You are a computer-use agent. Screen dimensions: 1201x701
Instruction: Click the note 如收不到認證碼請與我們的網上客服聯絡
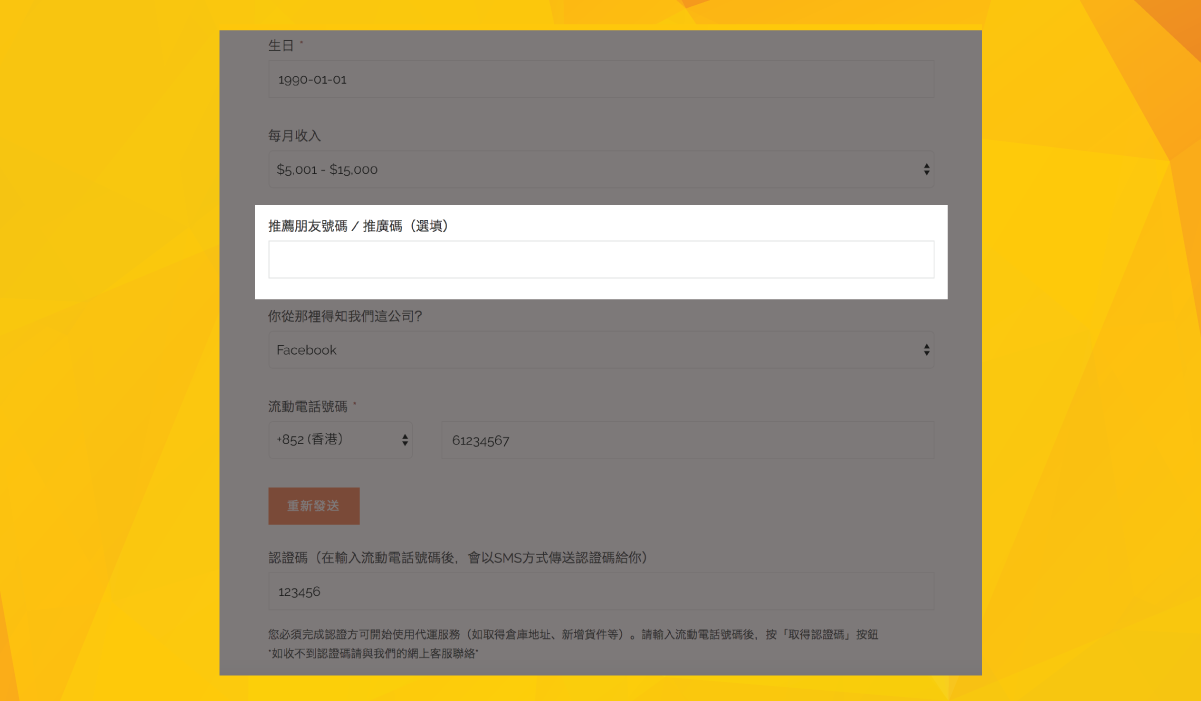[x=374, y=653]
